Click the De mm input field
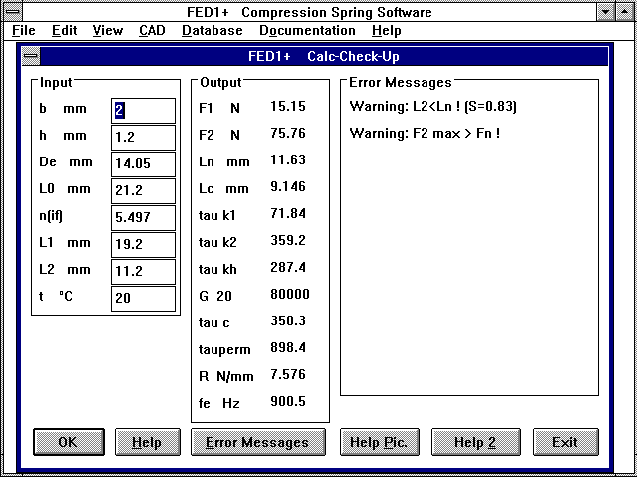Viewport: 637px width, 478px height. click(x=143, y=165)
